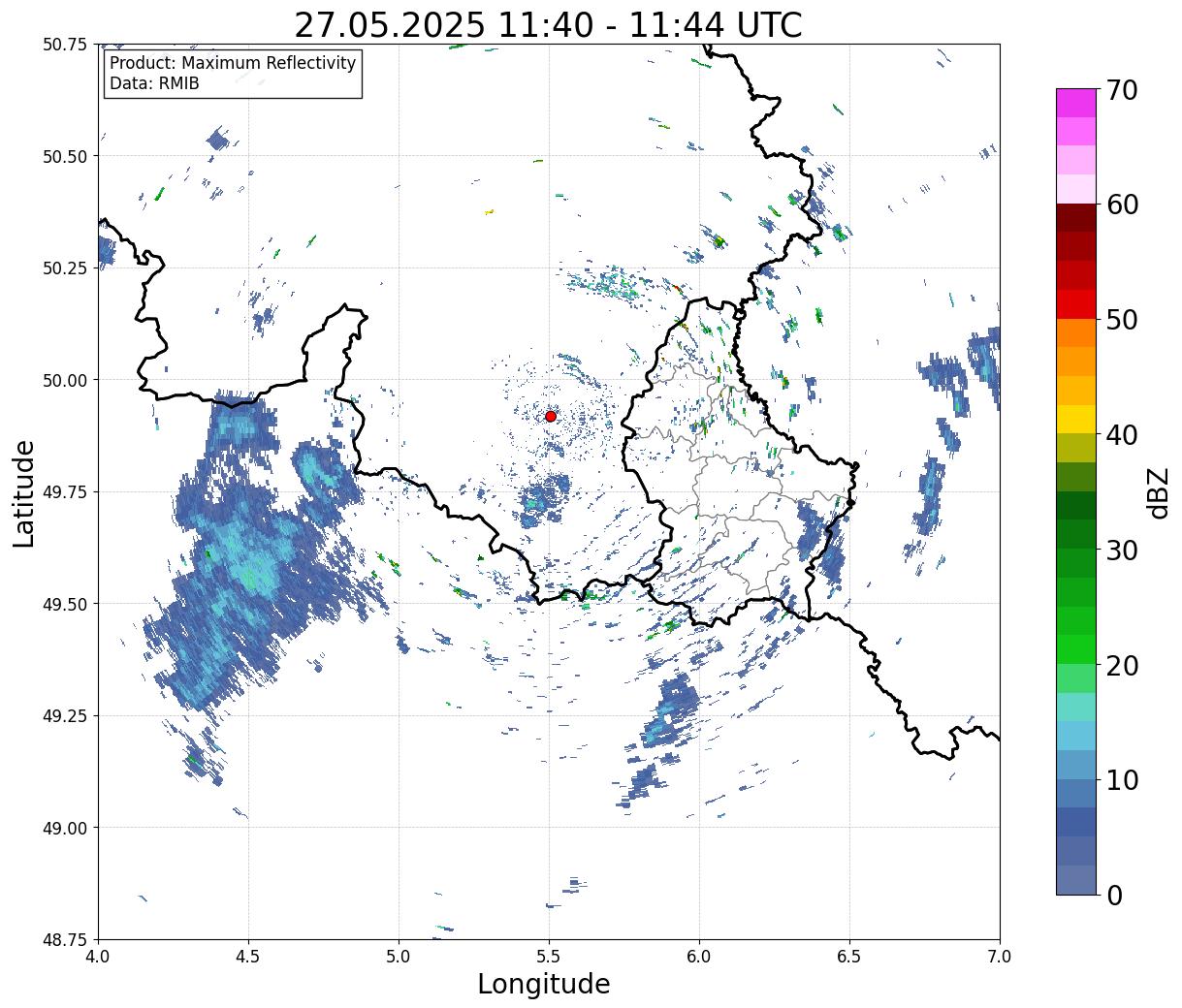Click the latitude tick label 48.75
The image size is (1182, 1008).
tap(65, 939)
